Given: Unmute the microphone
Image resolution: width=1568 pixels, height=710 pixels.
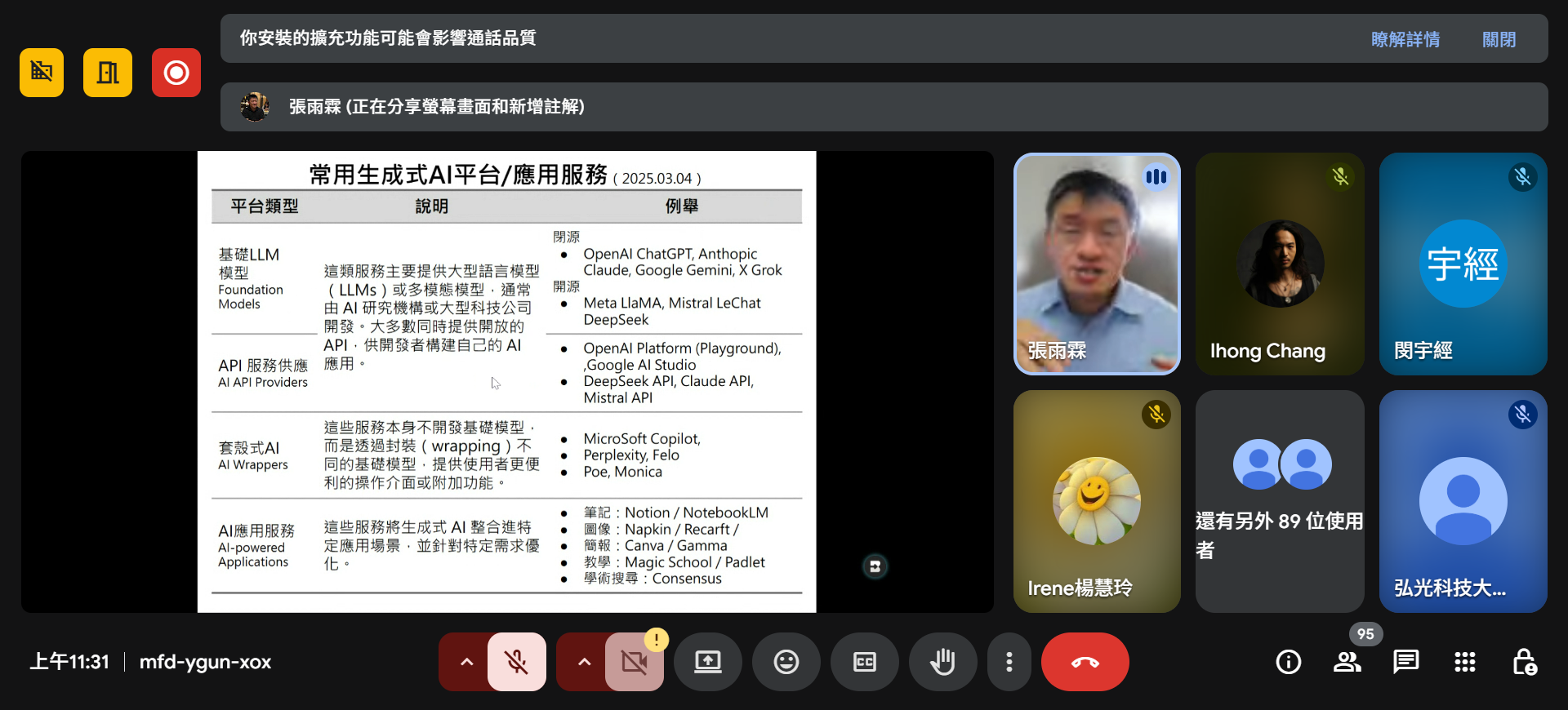Looking at the screenshot, I should tap(517, 662).
